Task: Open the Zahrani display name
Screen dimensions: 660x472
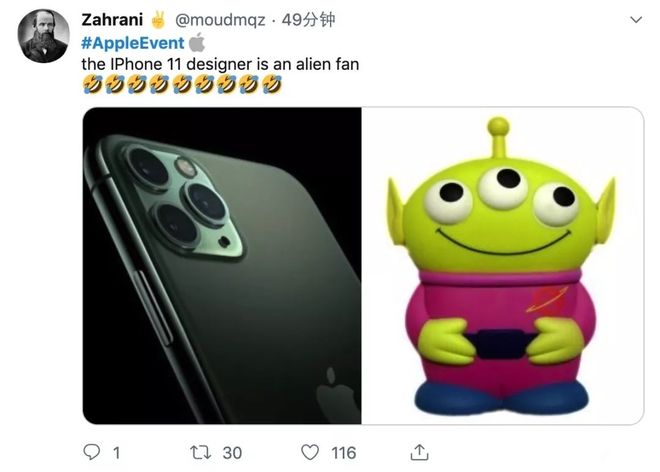Action: pos(112,20)
